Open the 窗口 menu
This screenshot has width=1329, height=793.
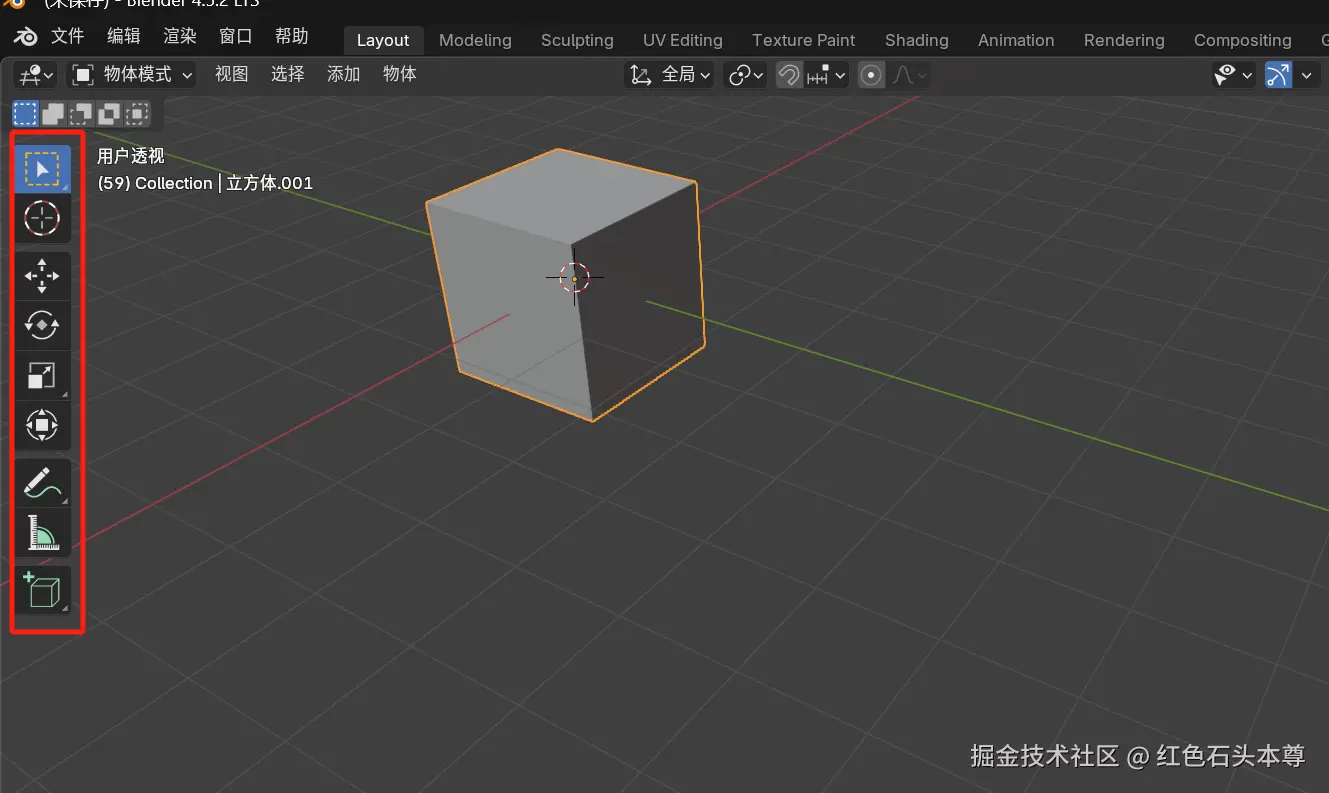(x=236, y=37)
